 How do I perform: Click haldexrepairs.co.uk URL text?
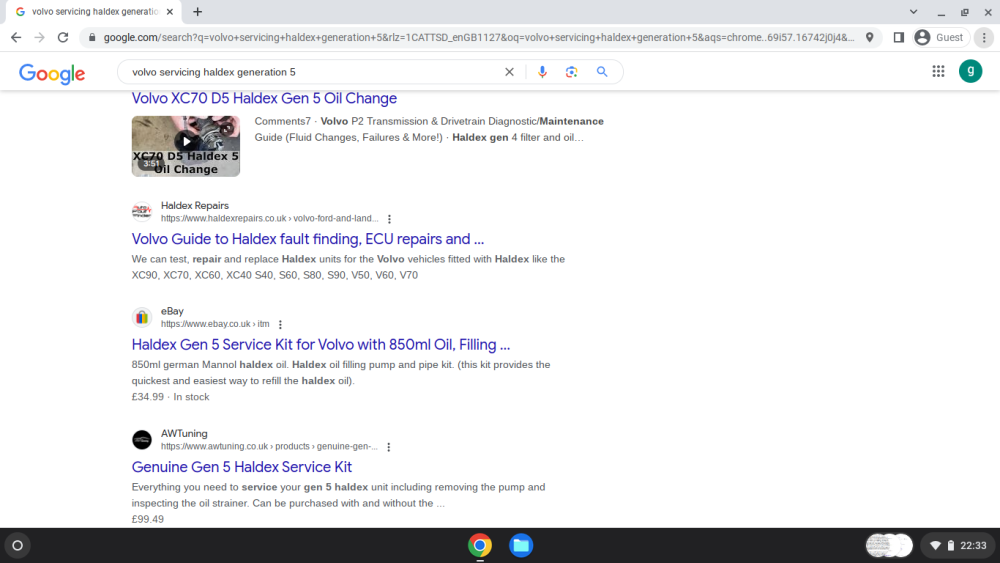269,219
